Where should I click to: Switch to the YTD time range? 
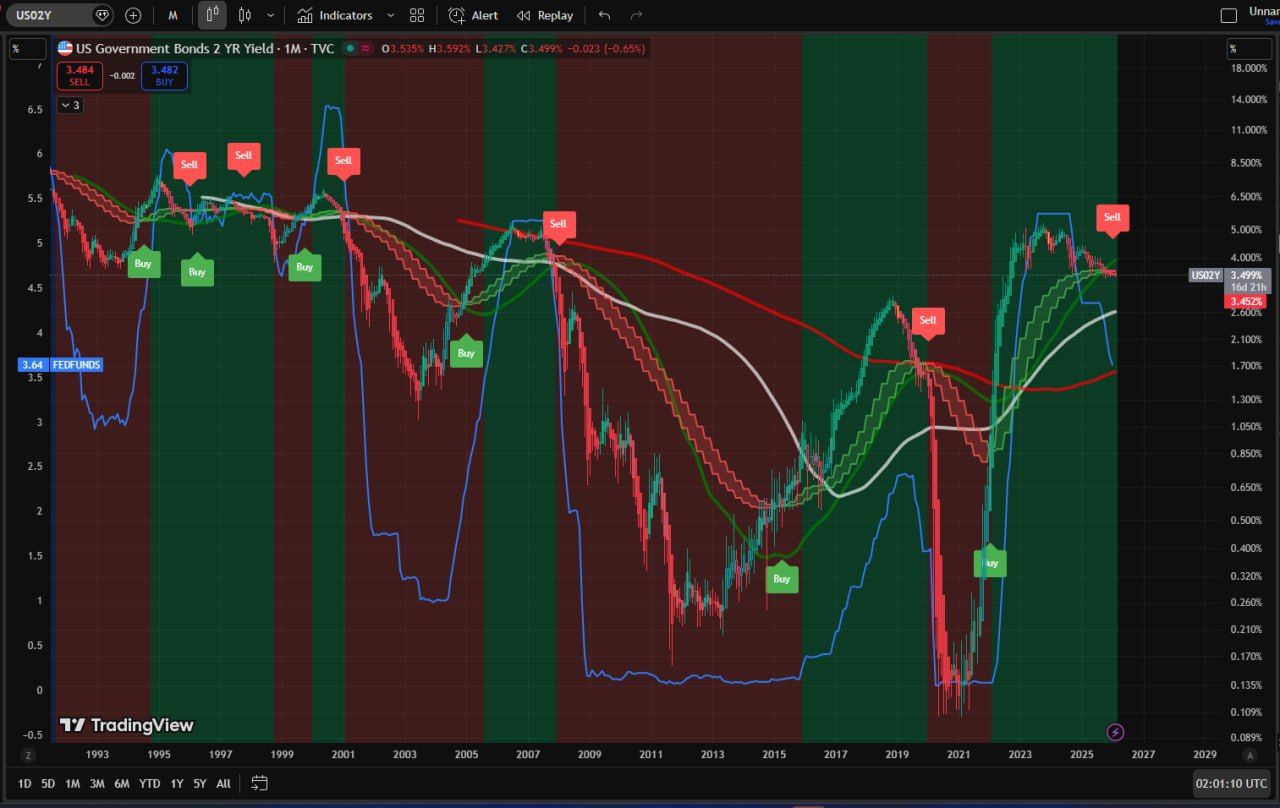(x=149, y=783)
